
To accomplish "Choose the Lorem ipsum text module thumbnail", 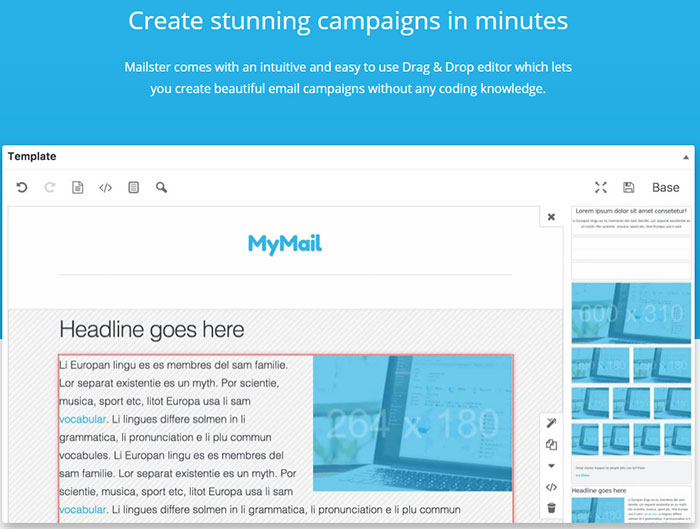I will click(631, 220).
